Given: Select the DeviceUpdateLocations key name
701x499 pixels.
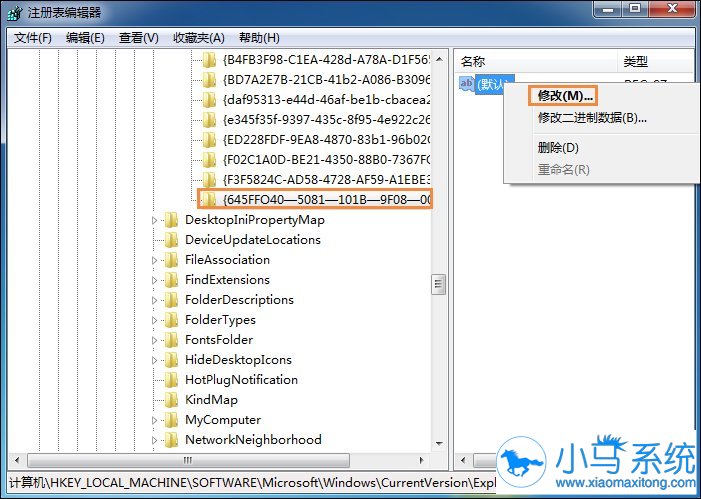Looking at the screenshot, I should click(x=253, y=240).
